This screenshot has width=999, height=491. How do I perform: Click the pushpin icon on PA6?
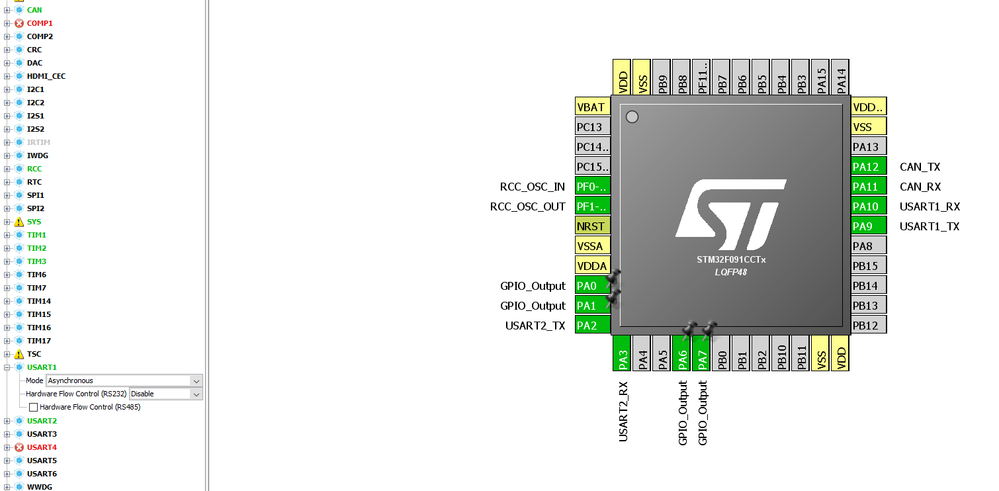pos(689,329)
